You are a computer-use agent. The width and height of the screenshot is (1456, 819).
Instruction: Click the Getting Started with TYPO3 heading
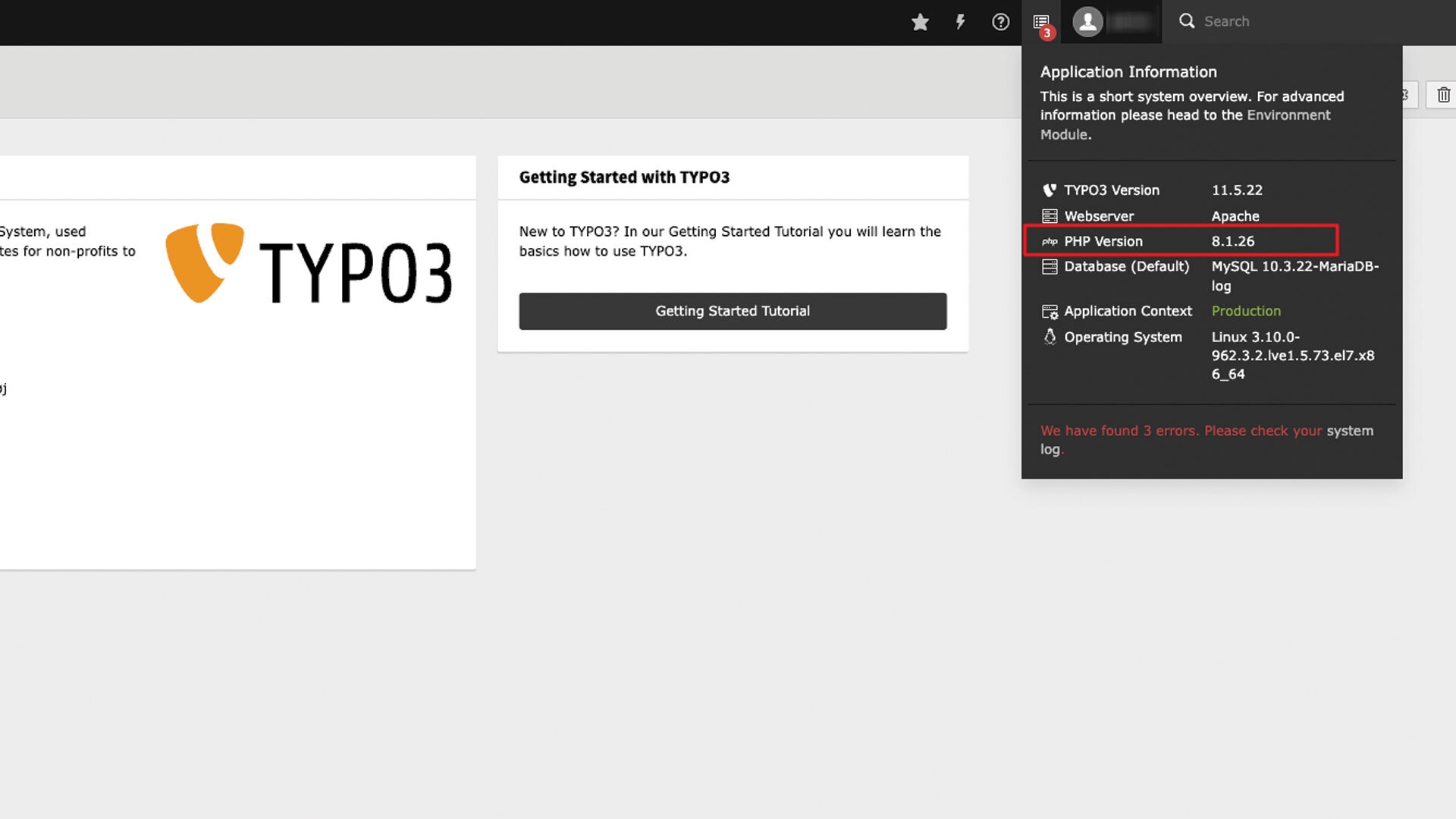624,177
